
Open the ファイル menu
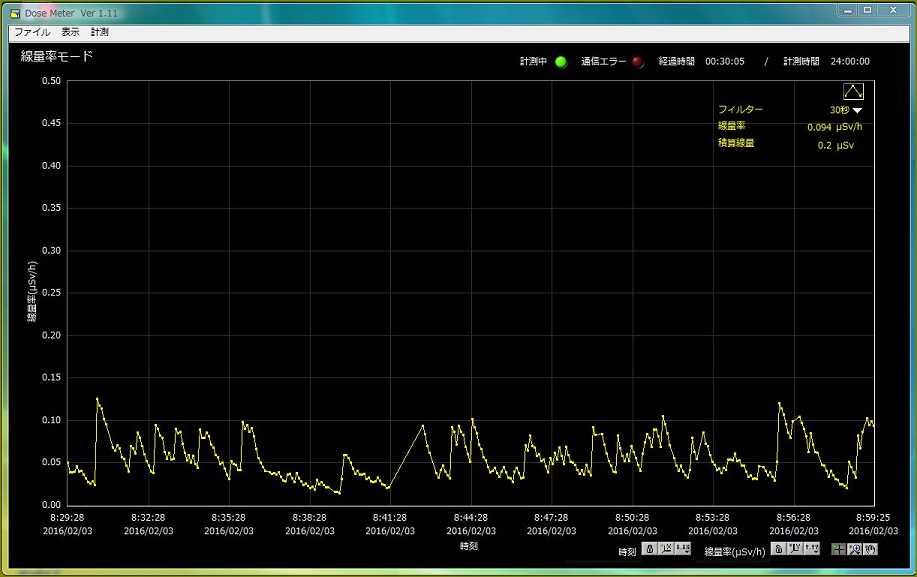tap(32, 32)
